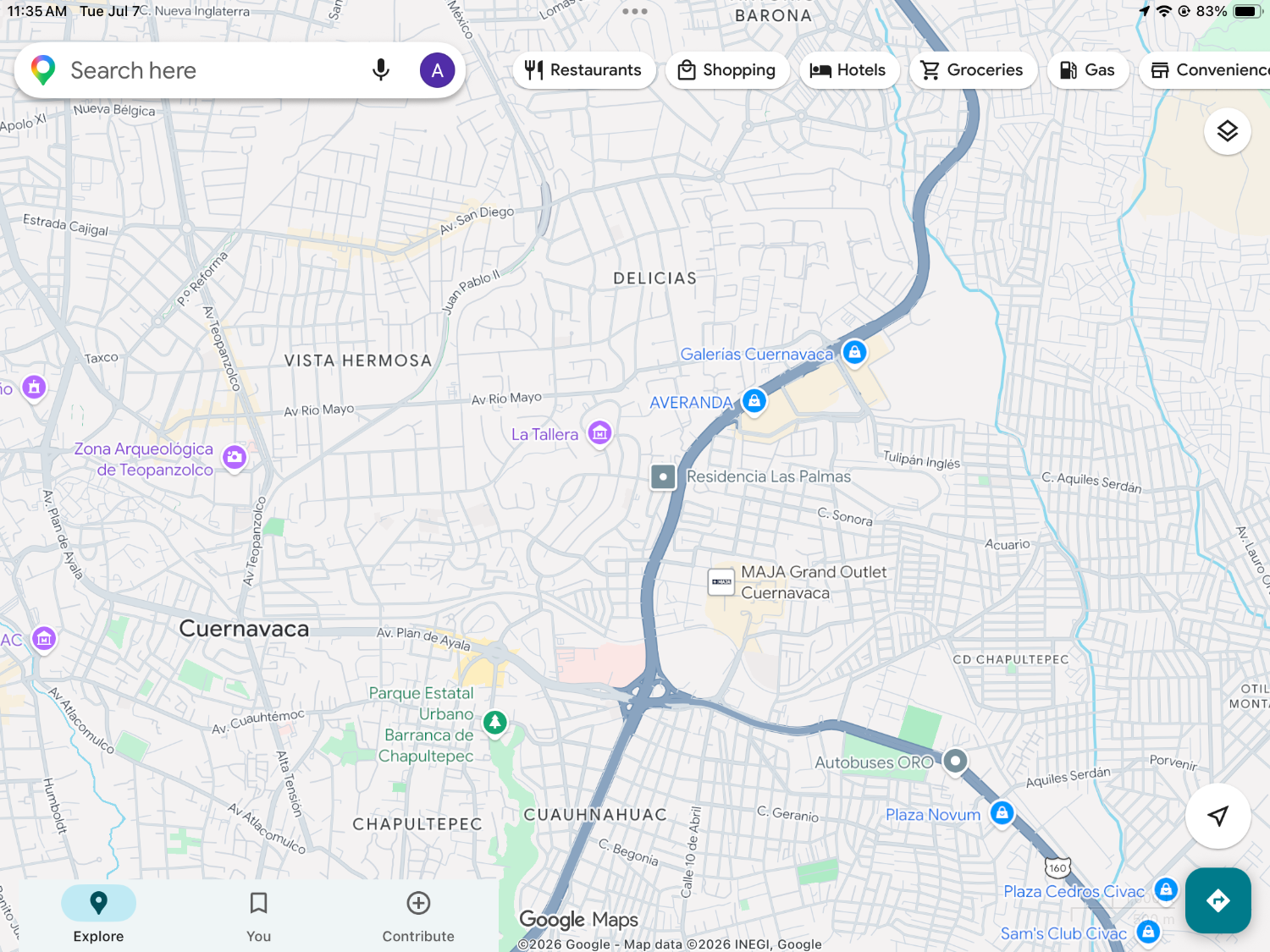Open the account avatar labeled A
The width and height of the screenshot is (1270, 952).
[x=437, y=70]
